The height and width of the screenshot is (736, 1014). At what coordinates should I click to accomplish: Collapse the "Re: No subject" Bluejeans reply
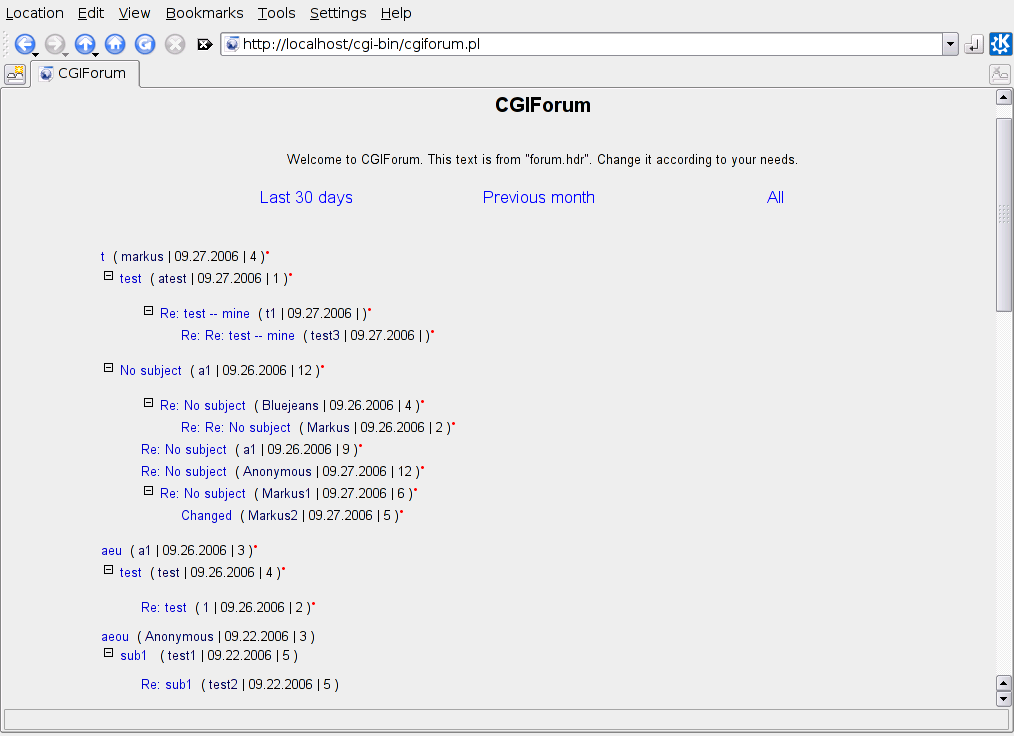[149, 403]
